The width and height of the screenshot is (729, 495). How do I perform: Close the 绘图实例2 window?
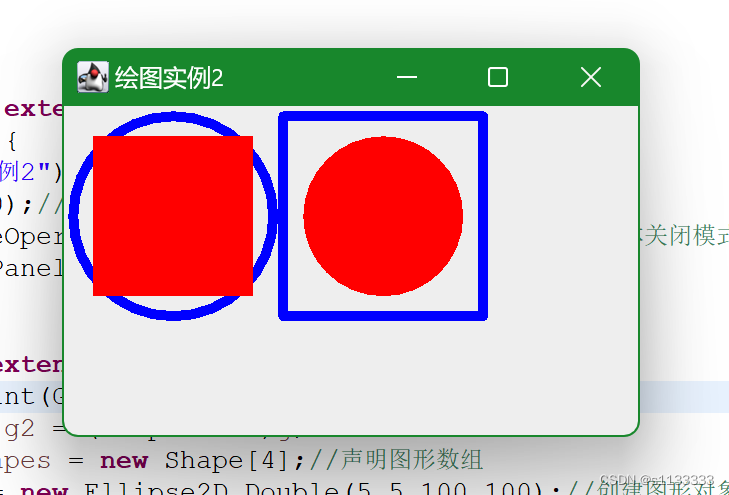(x=591, y=77)
